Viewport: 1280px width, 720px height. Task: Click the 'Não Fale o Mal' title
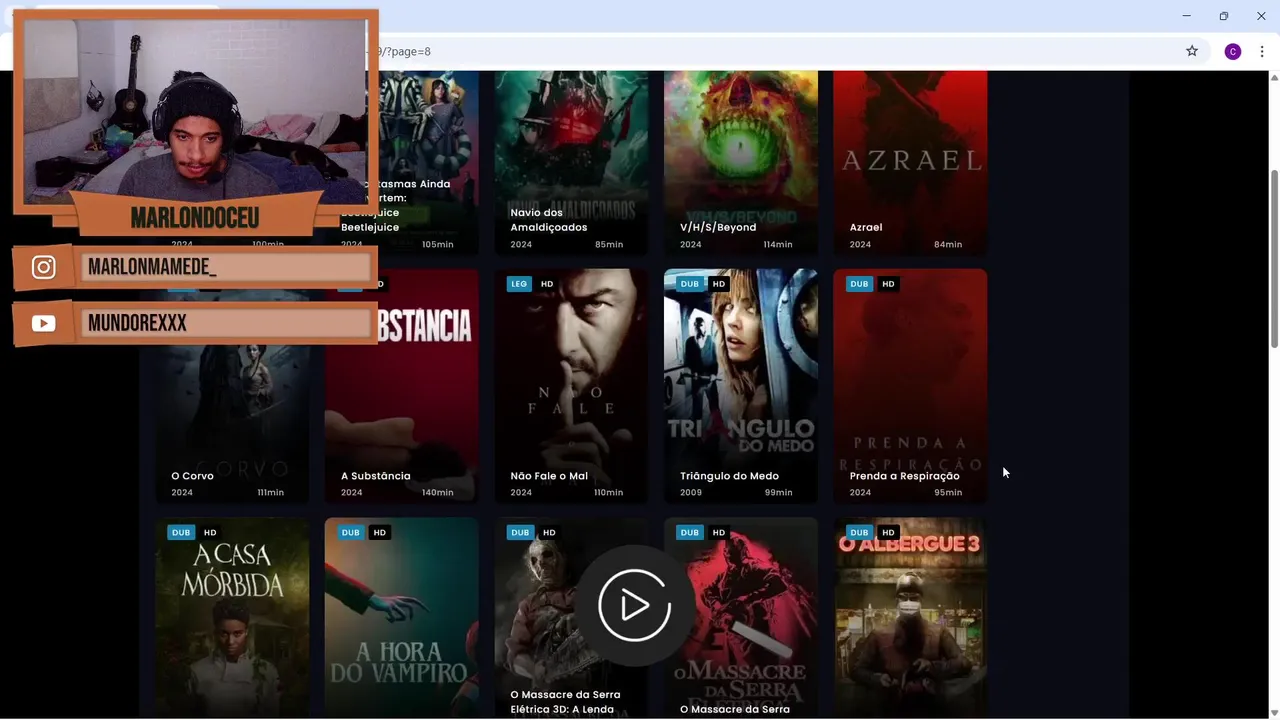pyautogui.click(x=549, y=476)
